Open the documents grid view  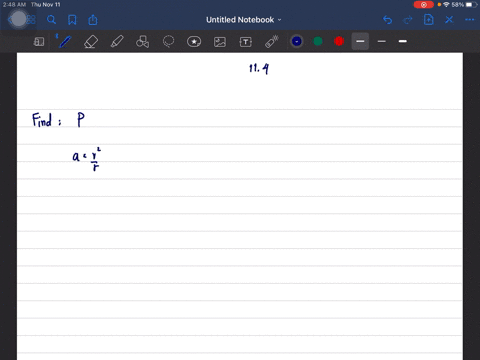click(31, 20)
